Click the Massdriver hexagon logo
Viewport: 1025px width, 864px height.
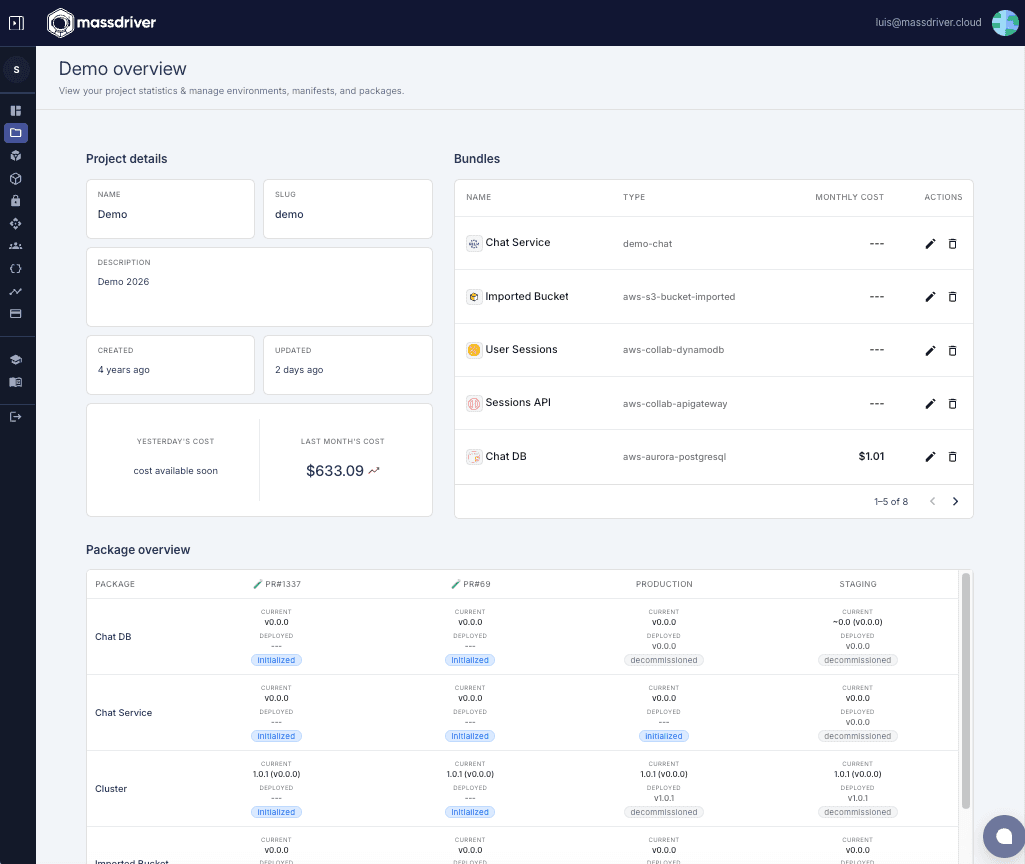click(58, 22)
